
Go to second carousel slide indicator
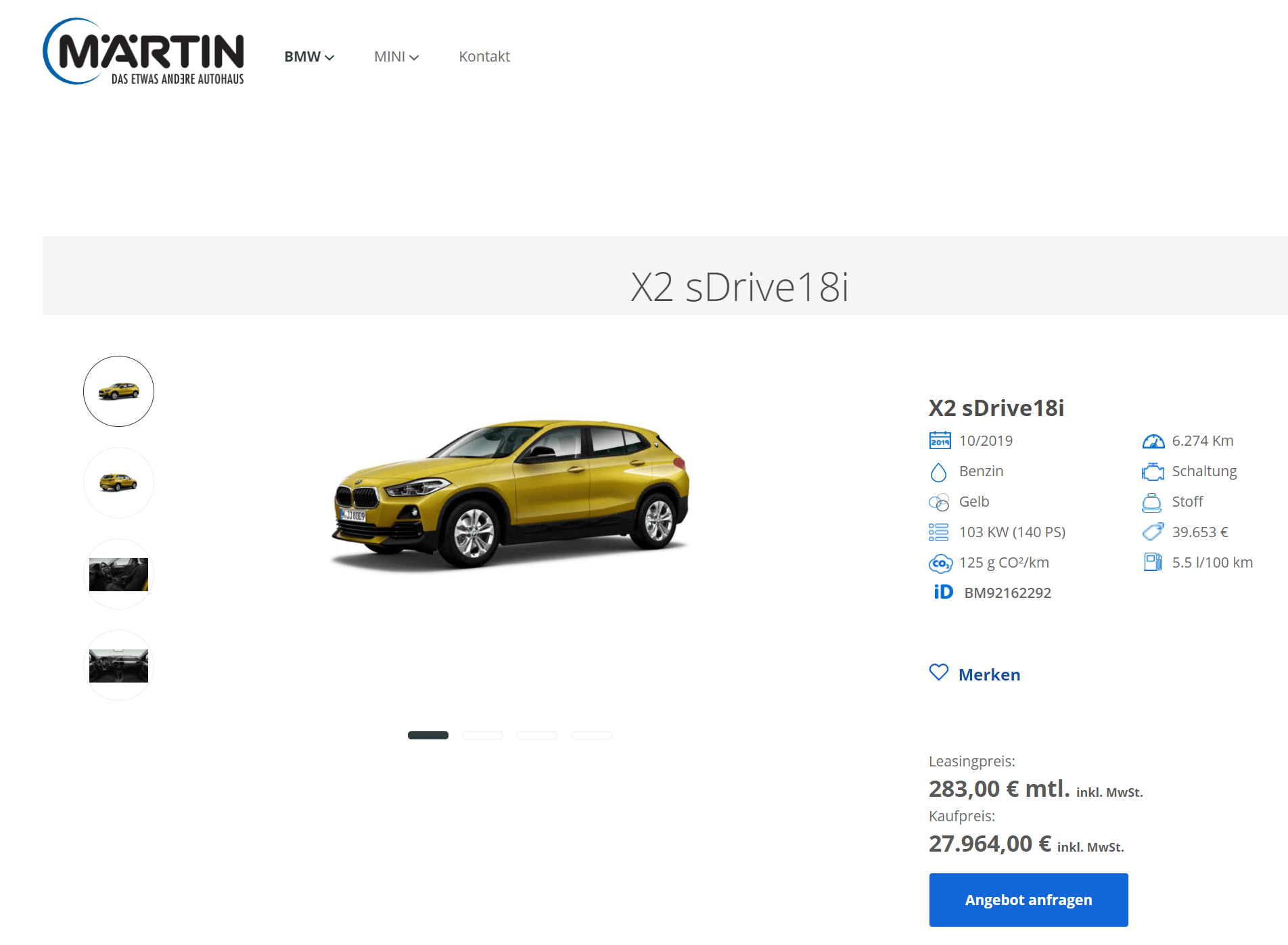pyautogui.click(x=483, y=735)
